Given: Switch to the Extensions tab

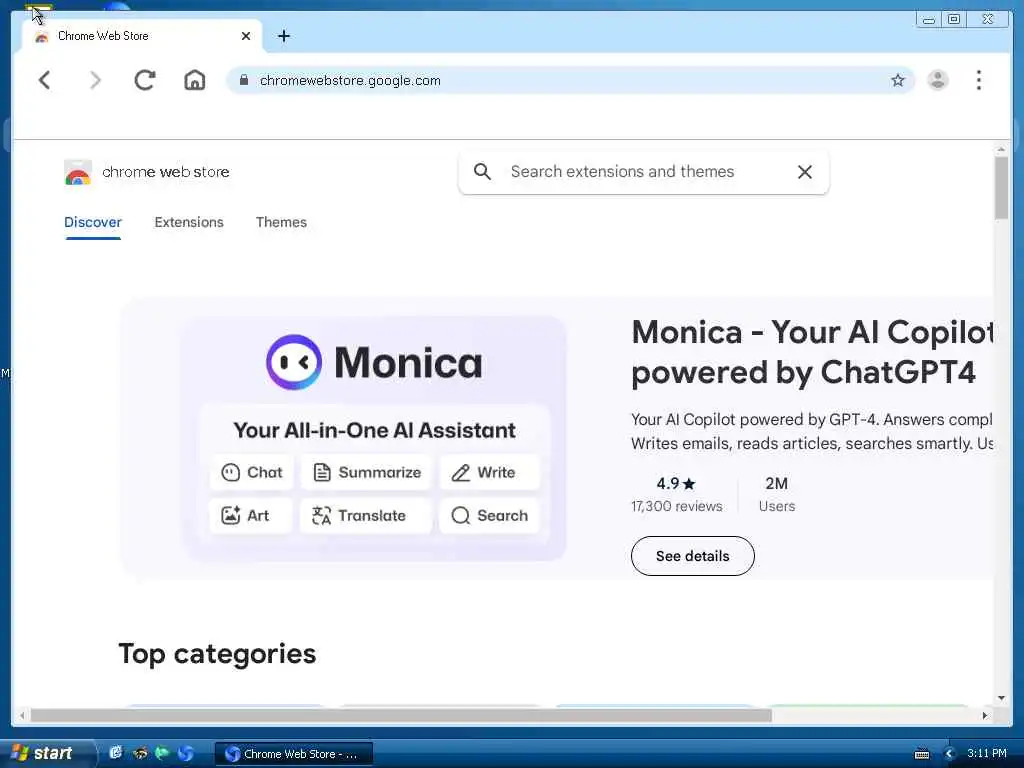Looking at the screenshot, I should click(189, 222).
